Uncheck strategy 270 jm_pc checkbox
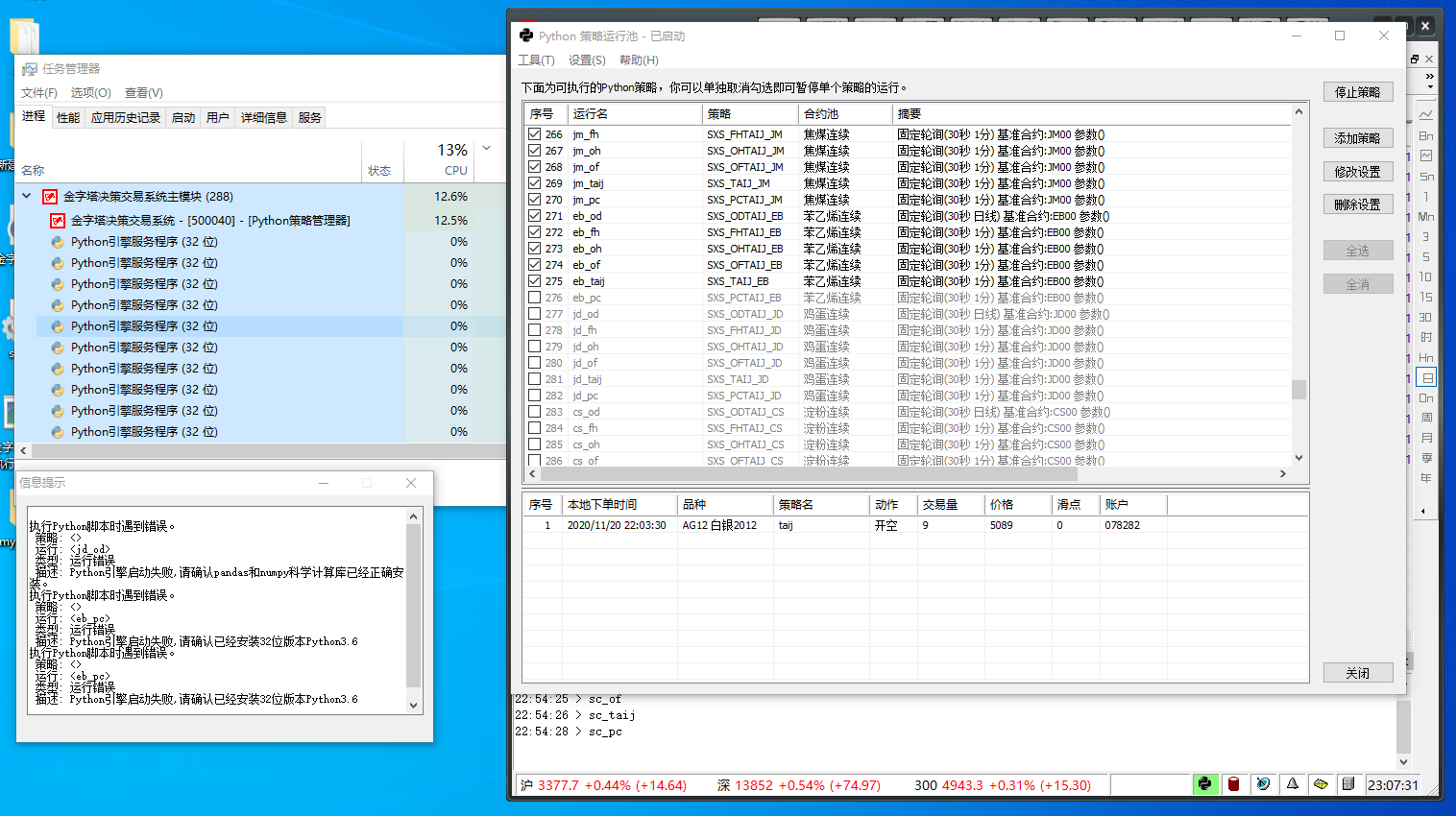This screenshot has width=1456, height=816. click(x=534, y=200)
